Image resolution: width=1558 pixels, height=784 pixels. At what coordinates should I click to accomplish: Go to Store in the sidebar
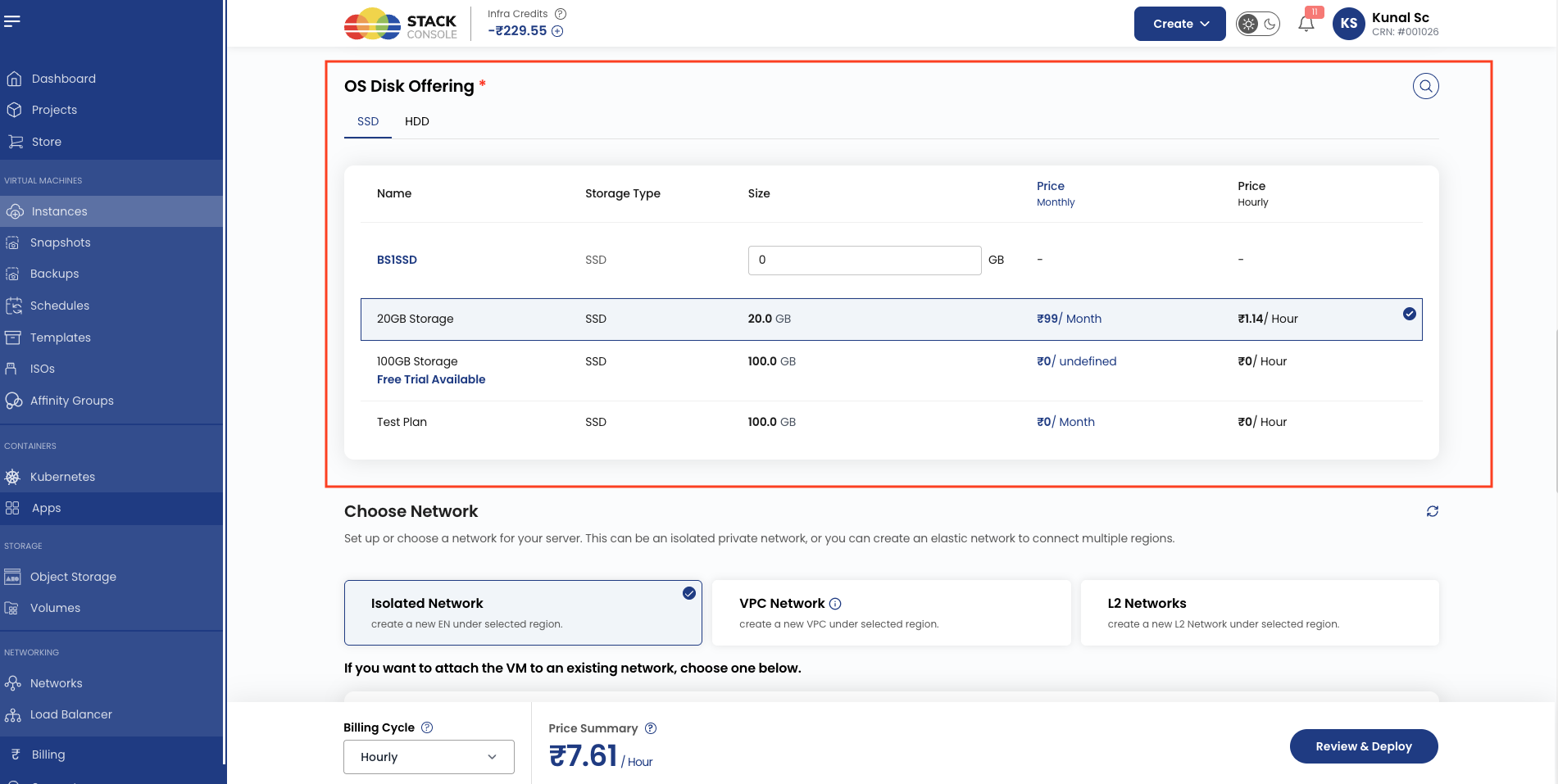(47, 142)
